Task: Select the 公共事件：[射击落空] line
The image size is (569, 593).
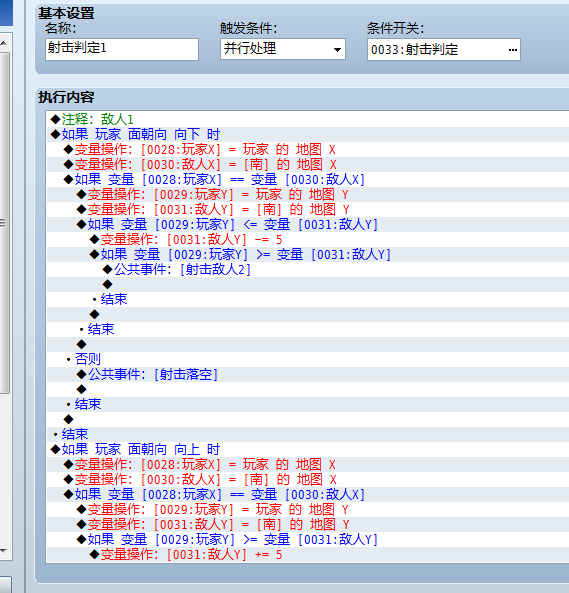Action: (307, 374)
